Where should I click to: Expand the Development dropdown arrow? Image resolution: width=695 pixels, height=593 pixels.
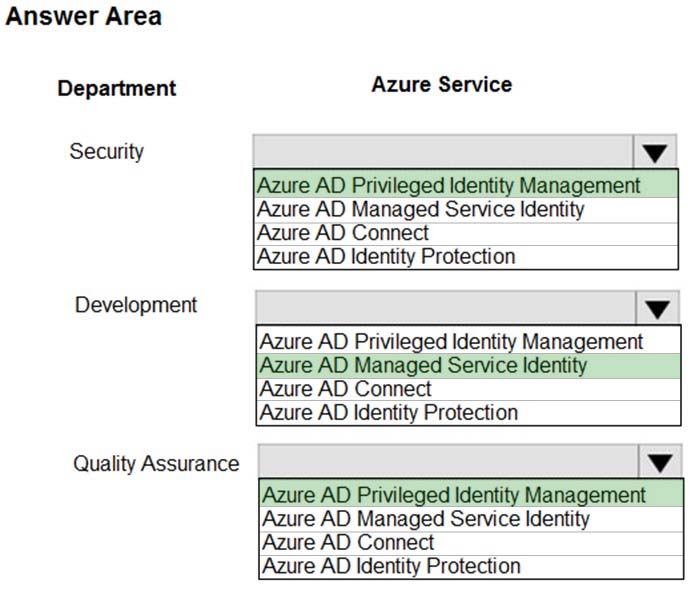(x=657, y=308)
